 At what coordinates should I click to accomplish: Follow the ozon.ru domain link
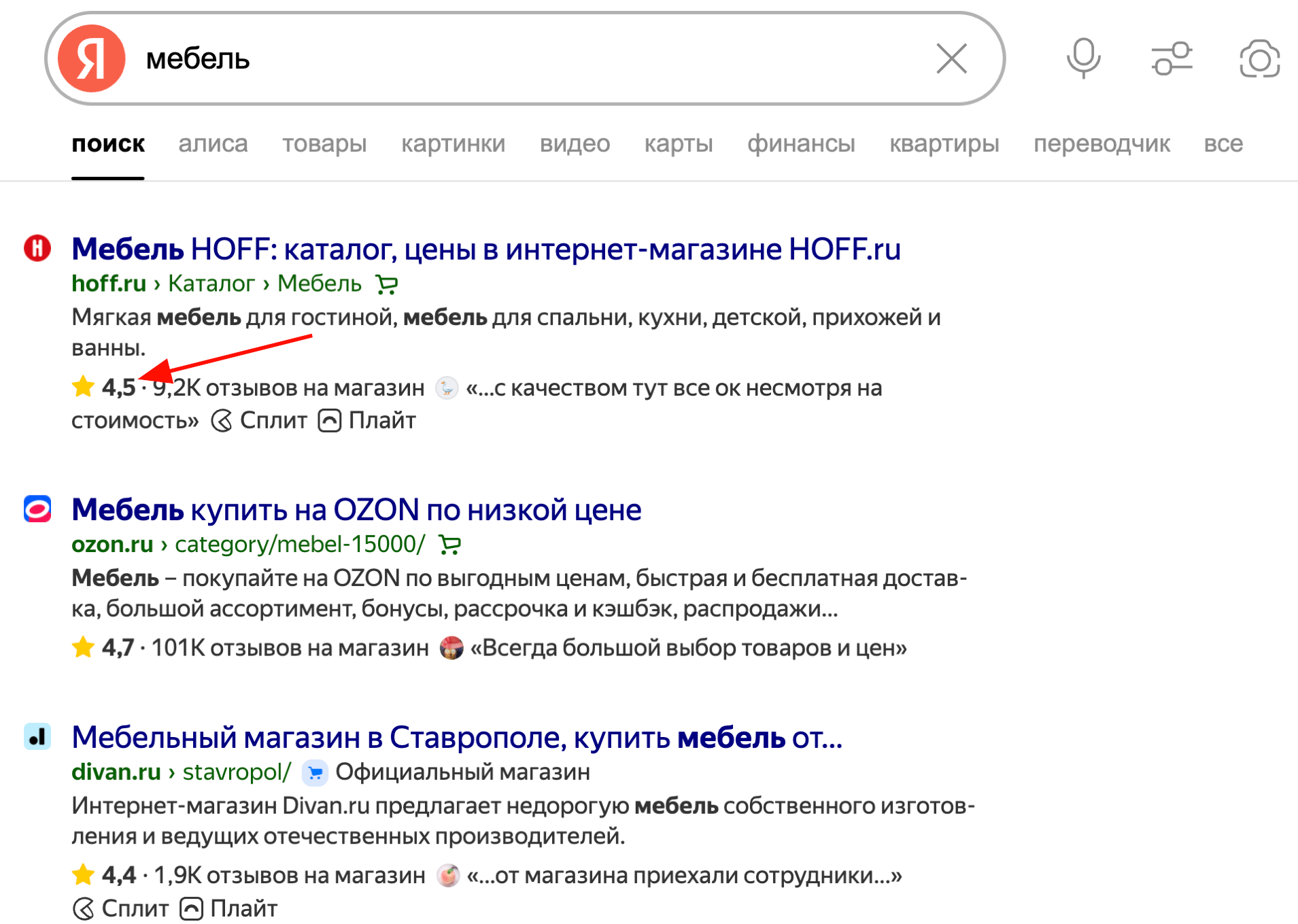tap(112, 544)
